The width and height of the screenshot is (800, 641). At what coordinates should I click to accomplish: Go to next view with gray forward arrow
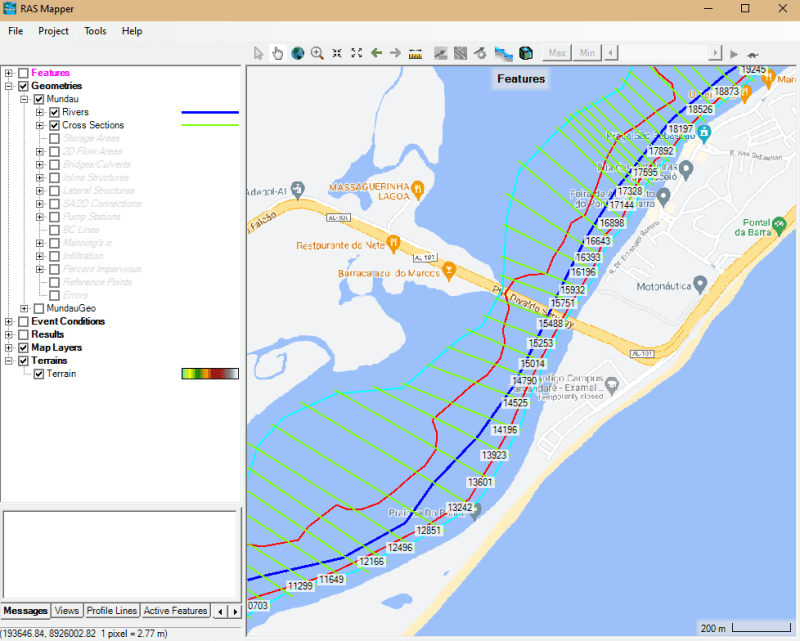coord(395,53)
